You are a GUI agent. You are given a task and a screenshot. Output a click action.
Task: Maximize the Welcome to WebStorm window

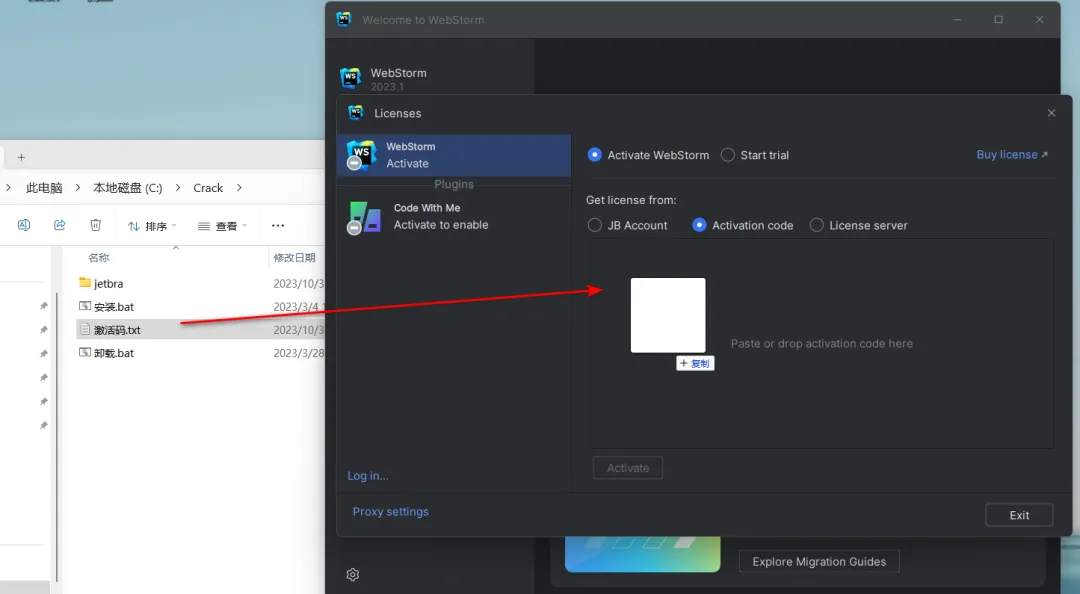tap(998, 19)
